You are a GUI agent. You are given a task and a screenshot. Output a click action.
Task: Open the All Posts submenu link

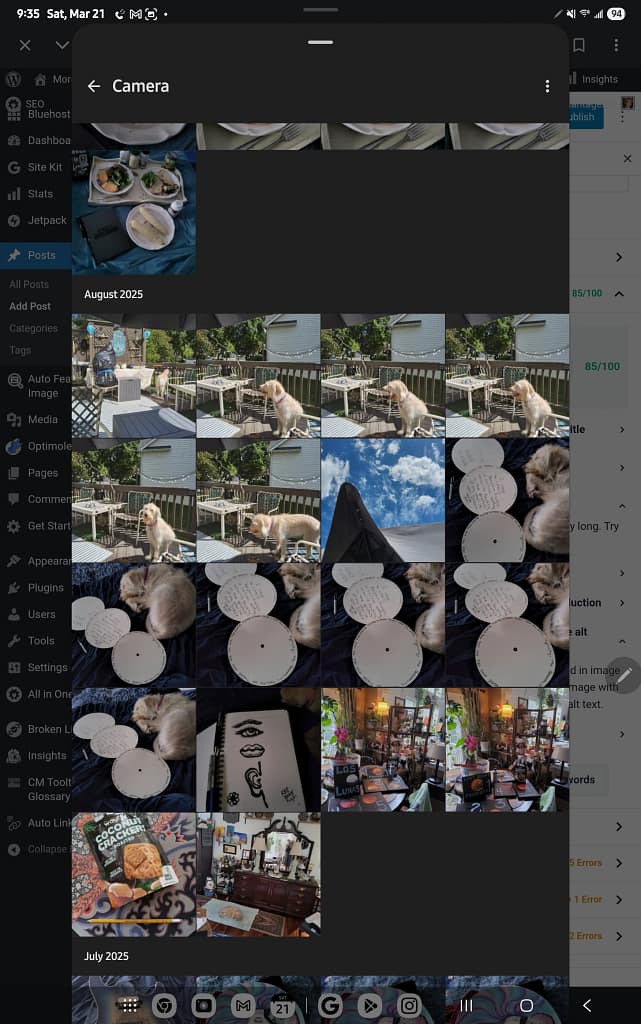pos(29,284)
